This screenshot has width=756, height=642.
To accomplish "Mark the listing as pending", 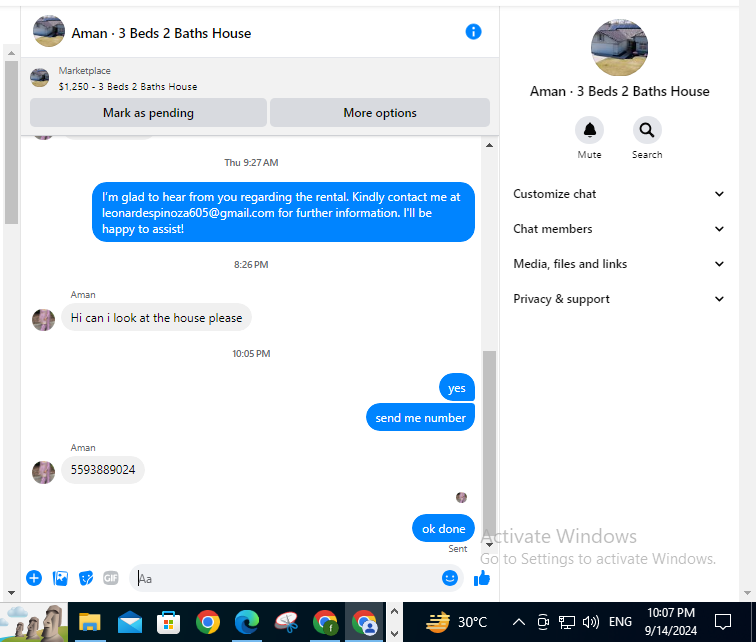I will pos(148,113).
